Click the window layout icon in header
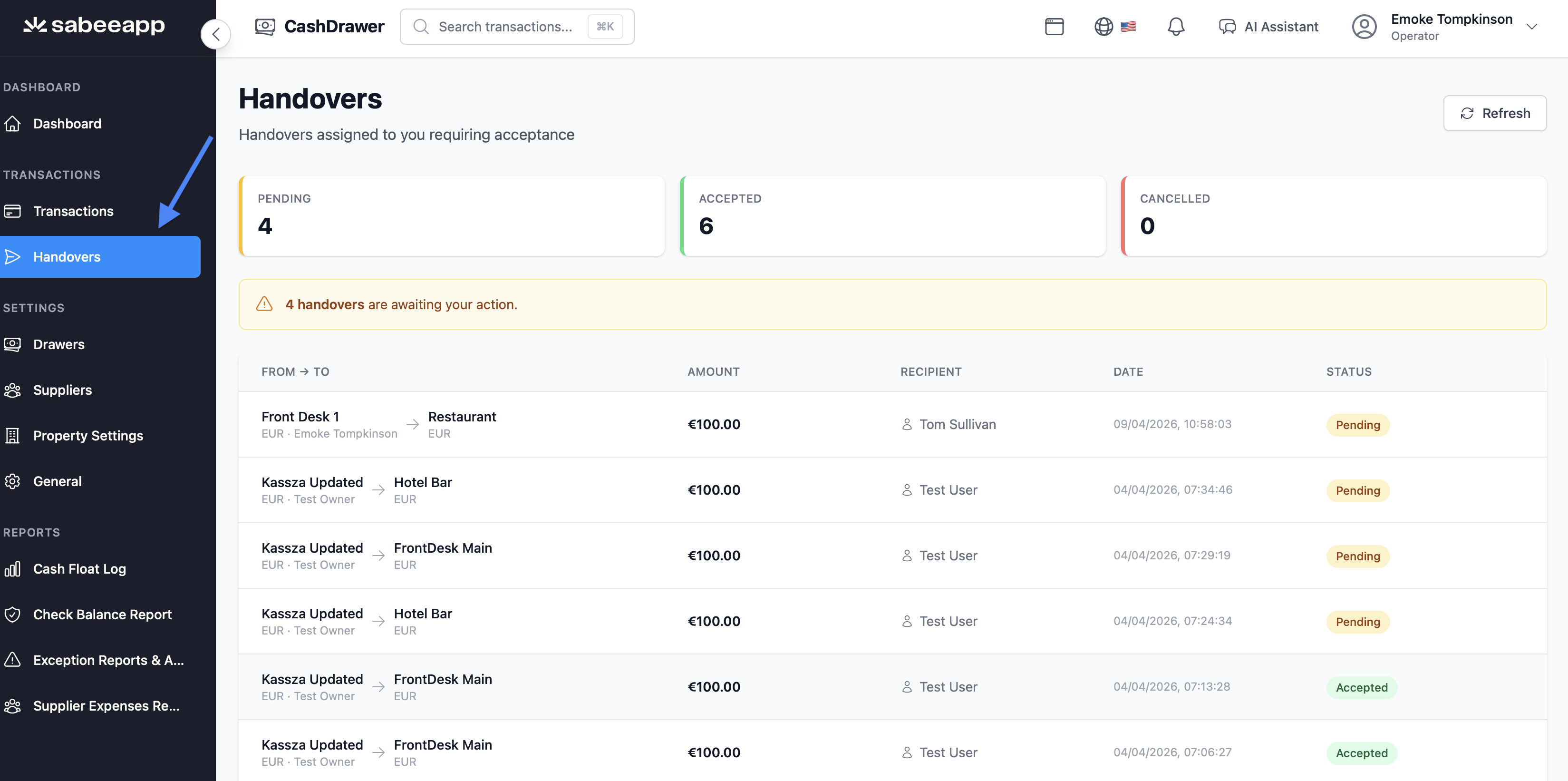1568x781 pixels. (x=1054, y=27)
